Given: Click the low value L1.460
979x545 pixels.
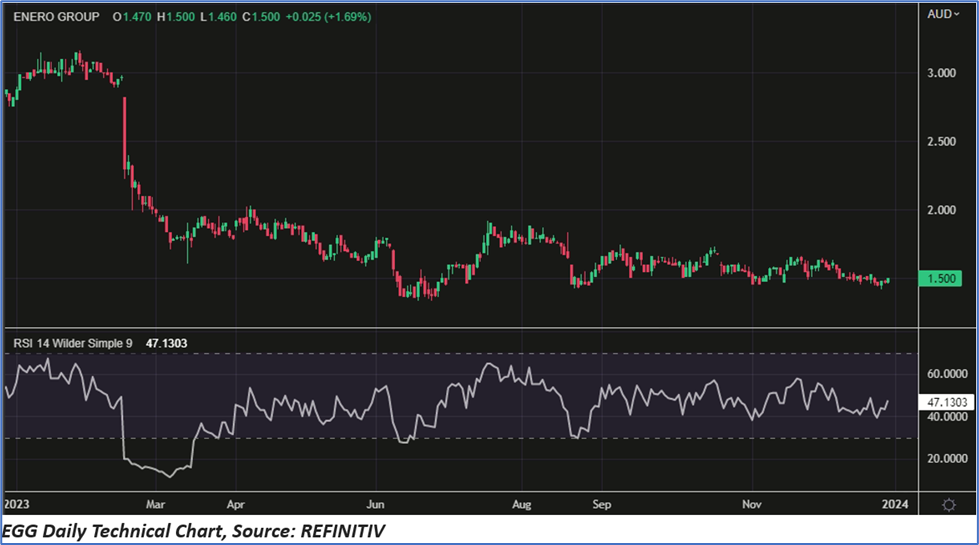Looking at the screenshot, I should [219, 17].
